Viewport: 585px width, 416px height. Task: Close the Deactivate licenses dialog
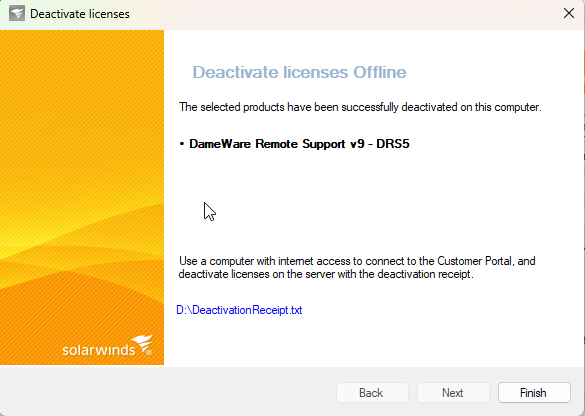(x=569, y=13)
